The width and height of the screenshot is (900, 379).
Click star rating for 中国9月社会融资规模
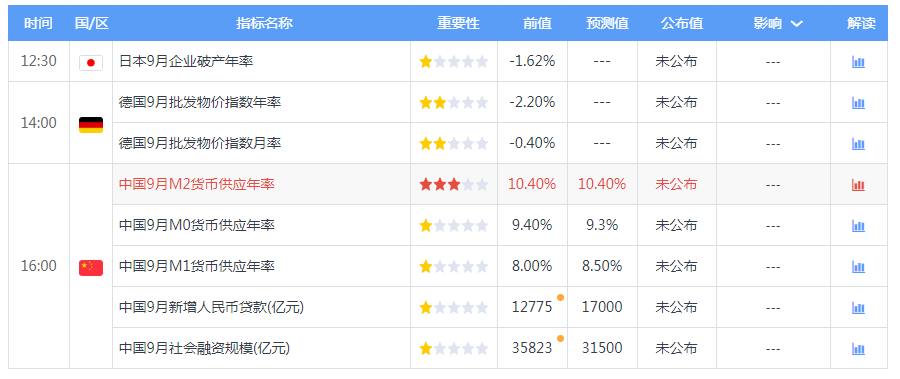(x=453, y=349)
